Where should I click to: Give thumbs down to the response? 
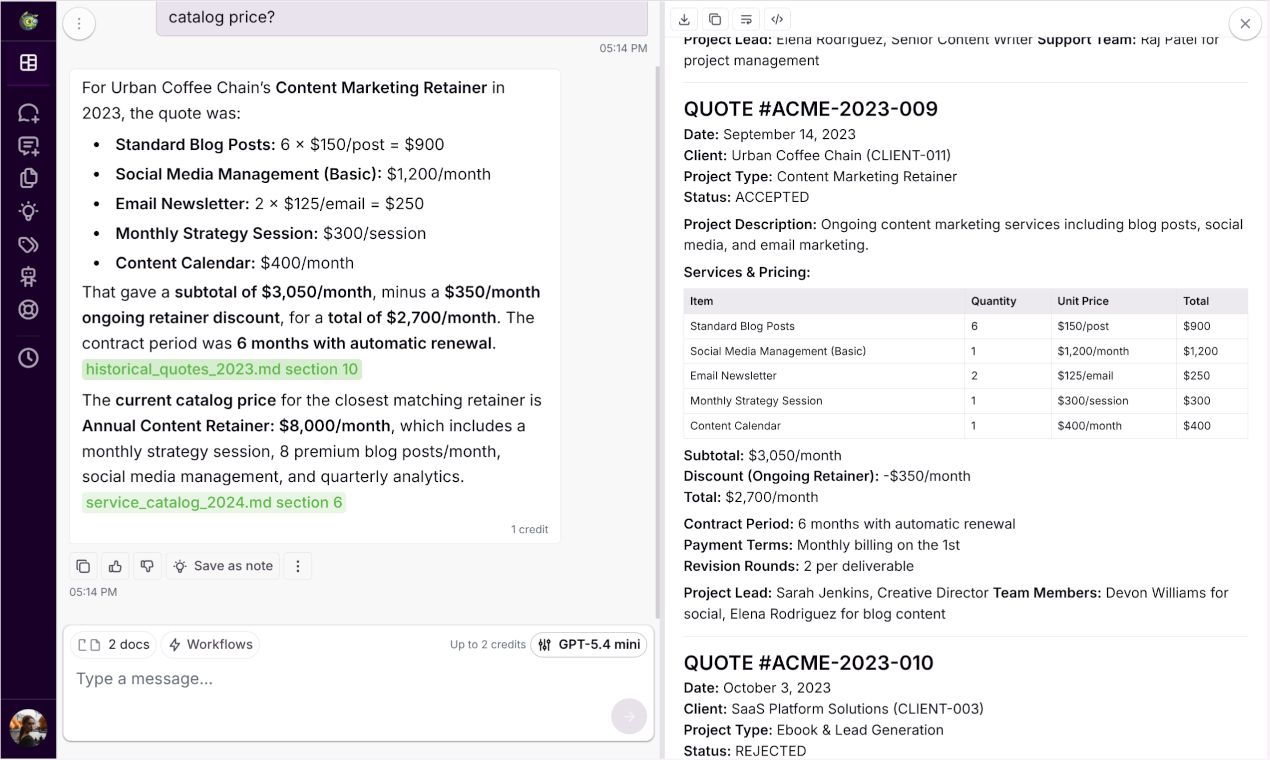click(147, 566)
